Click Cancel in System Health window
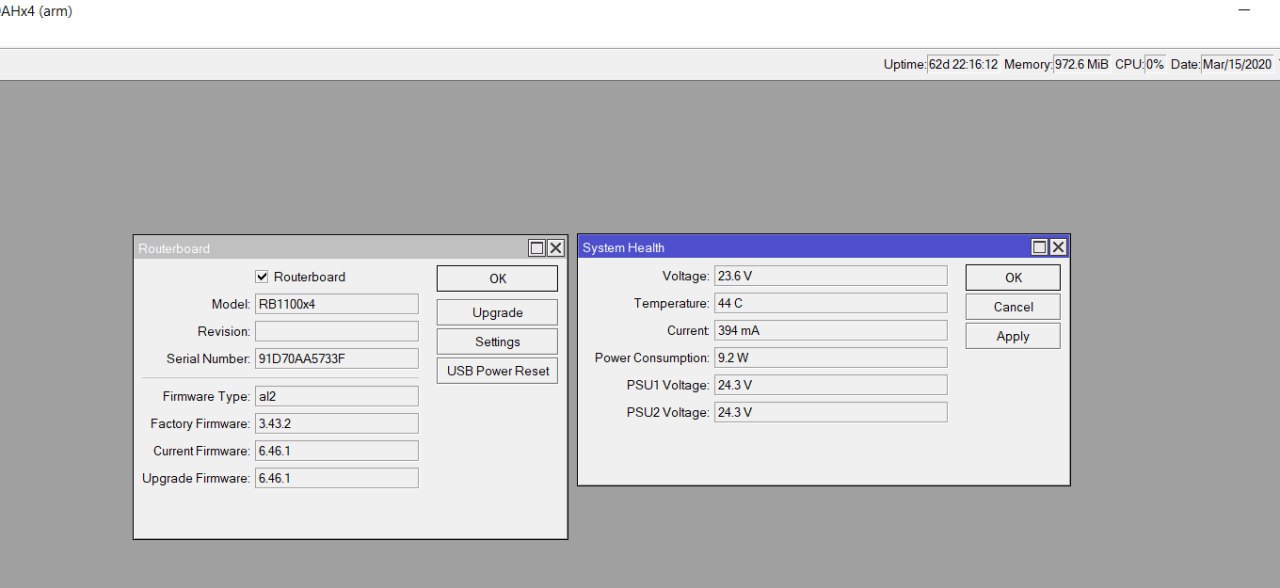 1013,307
